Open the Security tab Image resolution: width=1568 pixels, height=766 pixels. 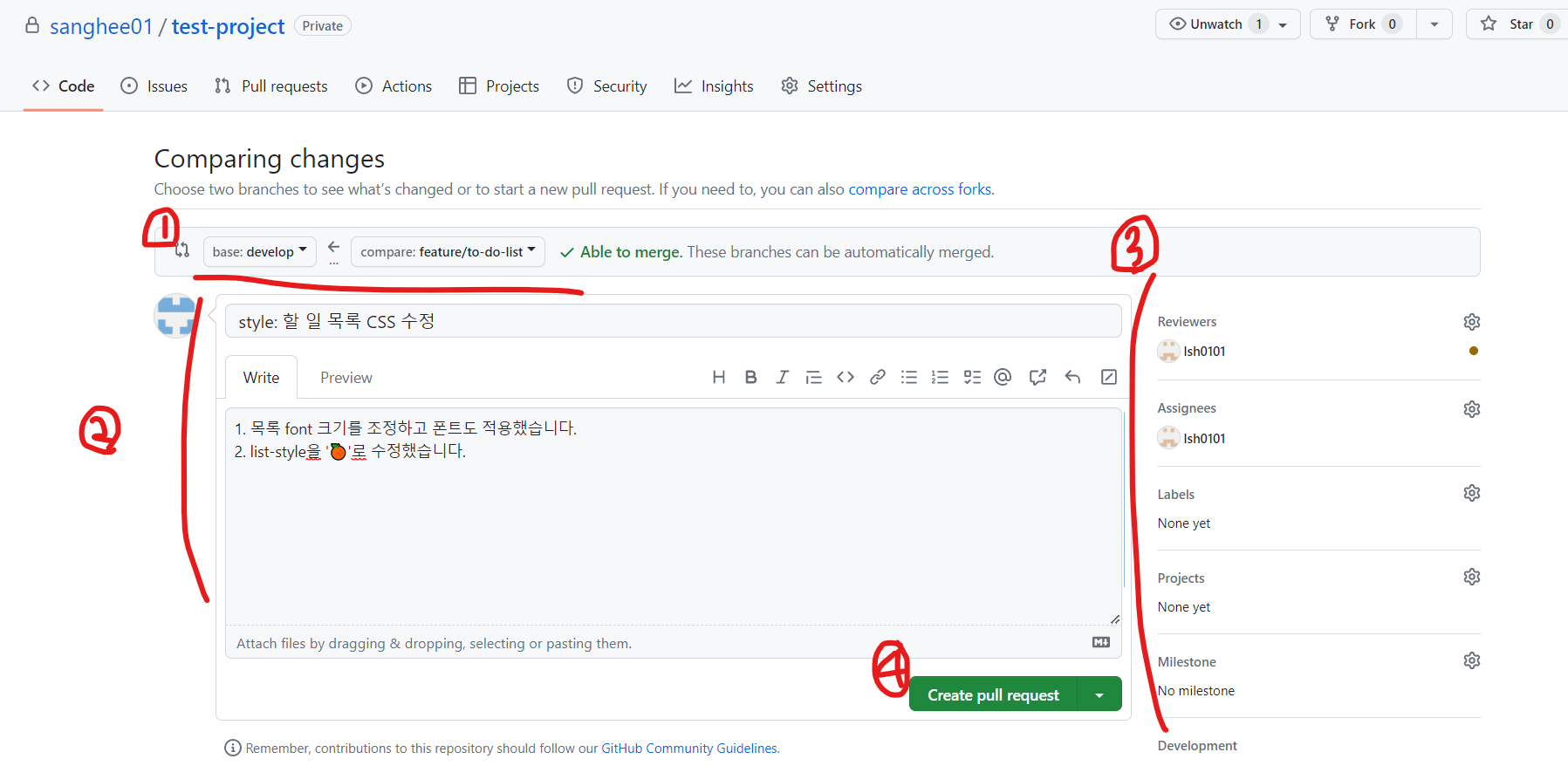click(606, 85)
